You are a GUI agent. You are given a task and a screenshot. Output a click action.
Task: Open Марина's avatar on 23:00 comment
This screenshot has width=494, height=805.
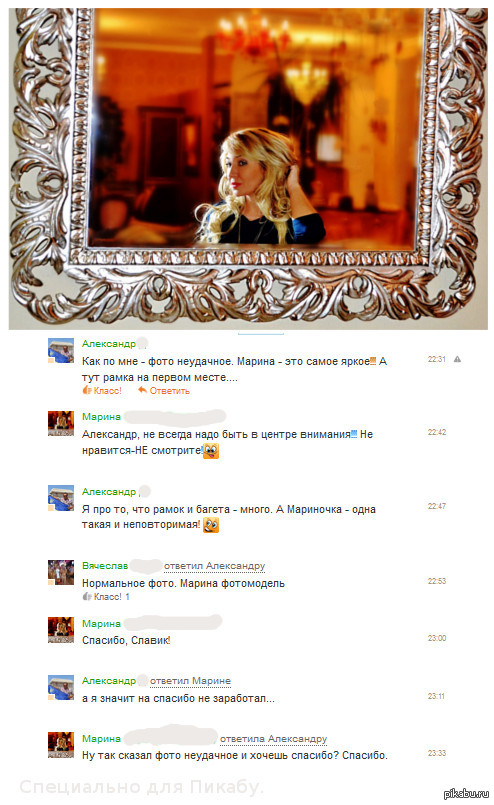point(61,629)
